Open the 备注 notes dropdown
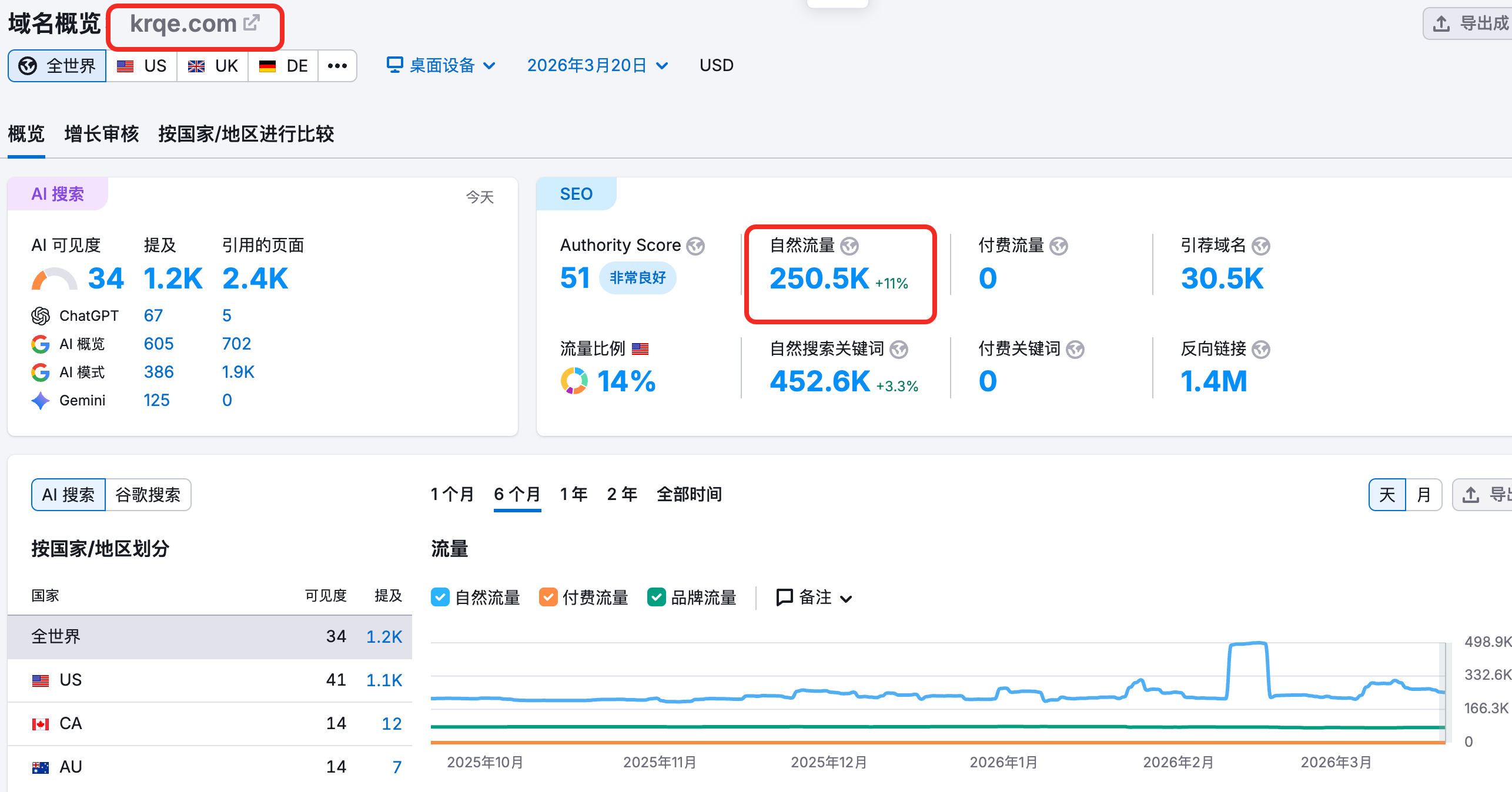1512x792 pixels. click(814, 598)
